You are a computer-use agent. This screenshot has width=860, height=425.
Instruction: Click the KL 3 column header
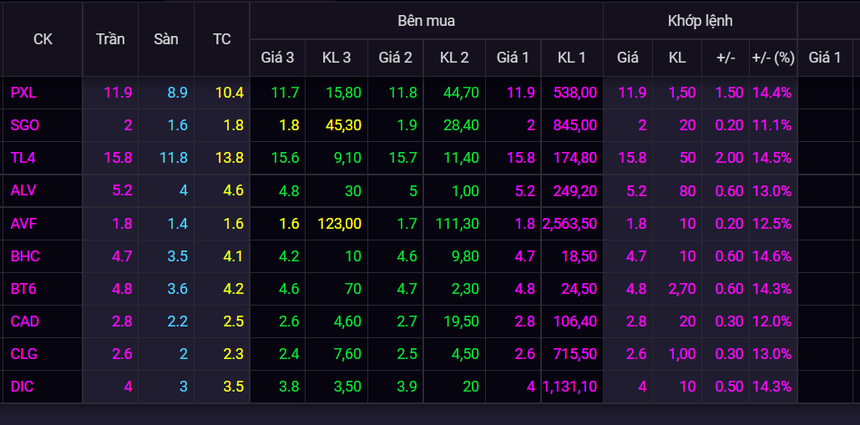[x=336, y=58]
